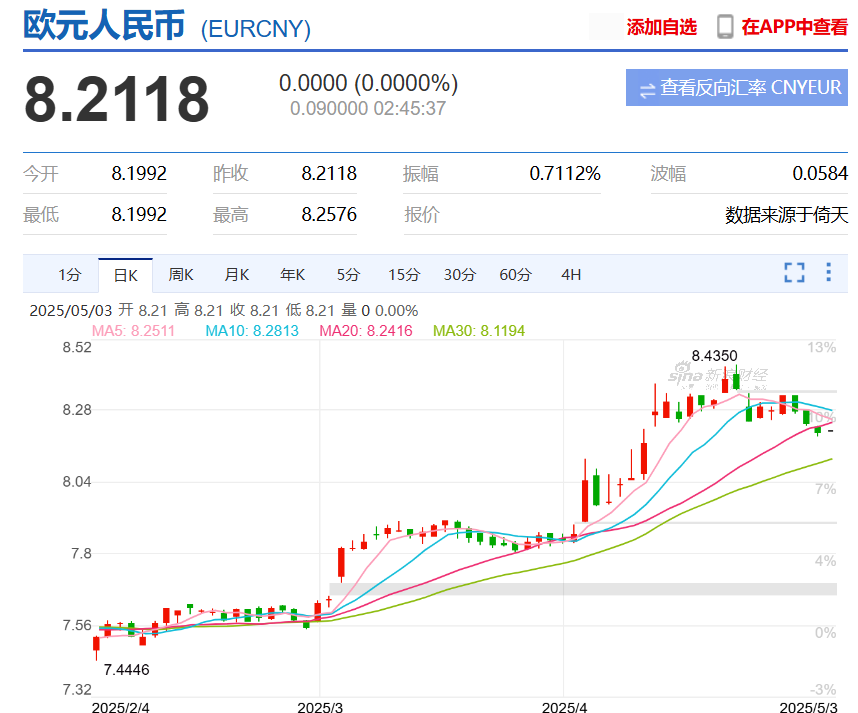Viewport: 858px width, 713px height.
Task: Click the 2025/3 date axis label
Action: 320,707
